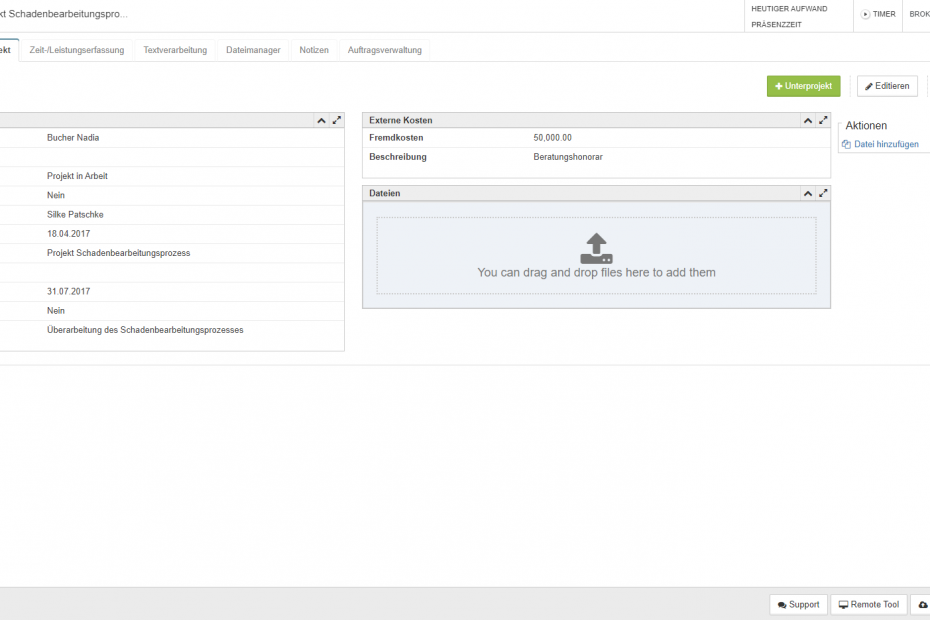Click the name Bucher Nadia

(x=73, y=138)
